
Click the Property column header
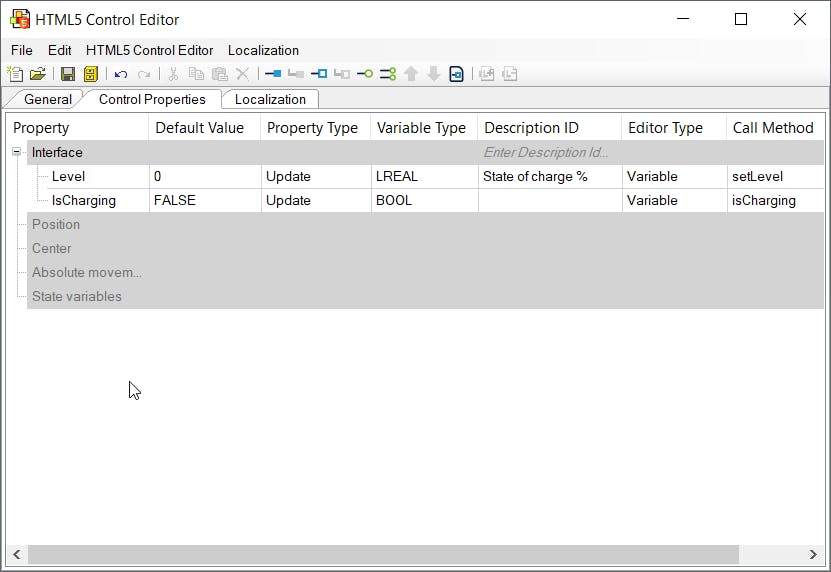tap(78, 128)
